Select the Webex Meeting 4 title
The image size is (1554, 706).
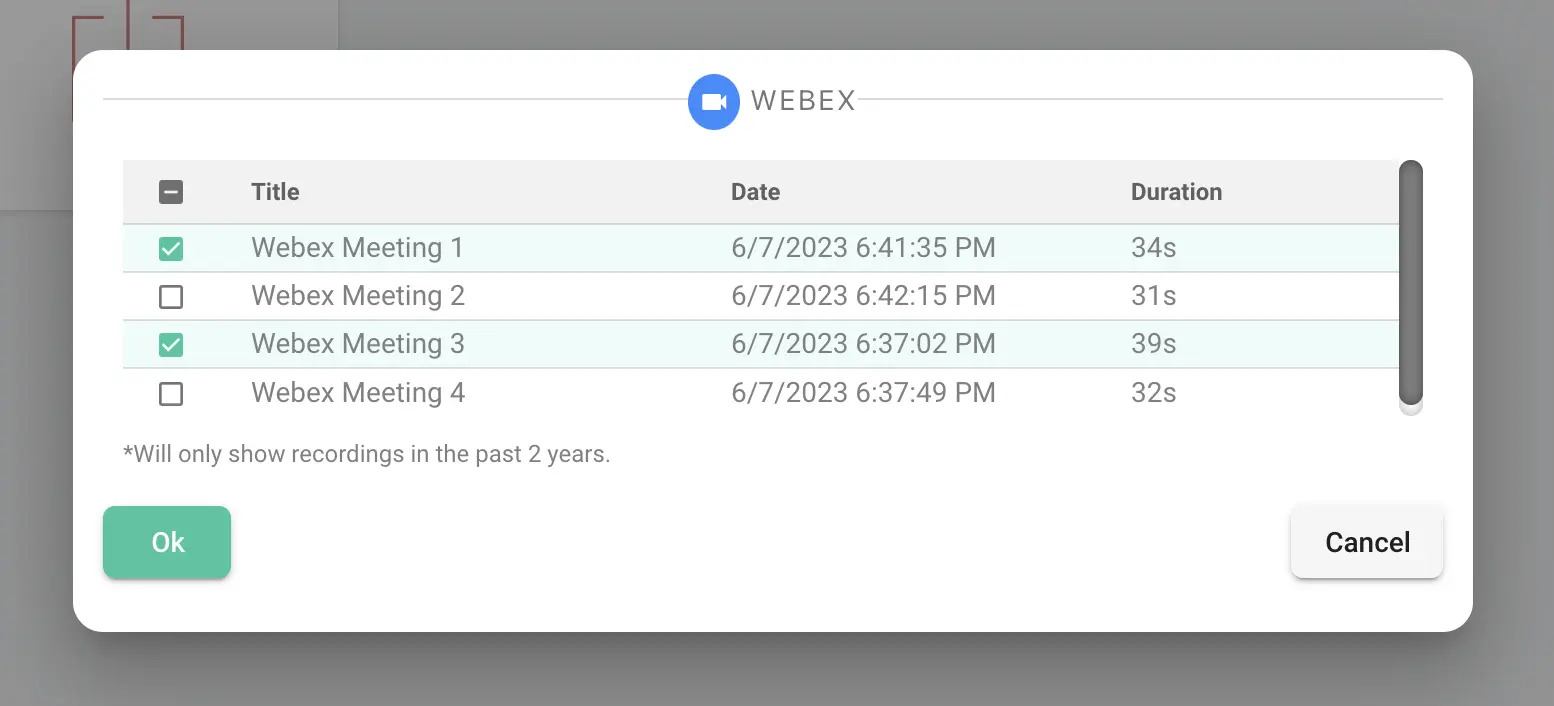(x=358, y=393)
